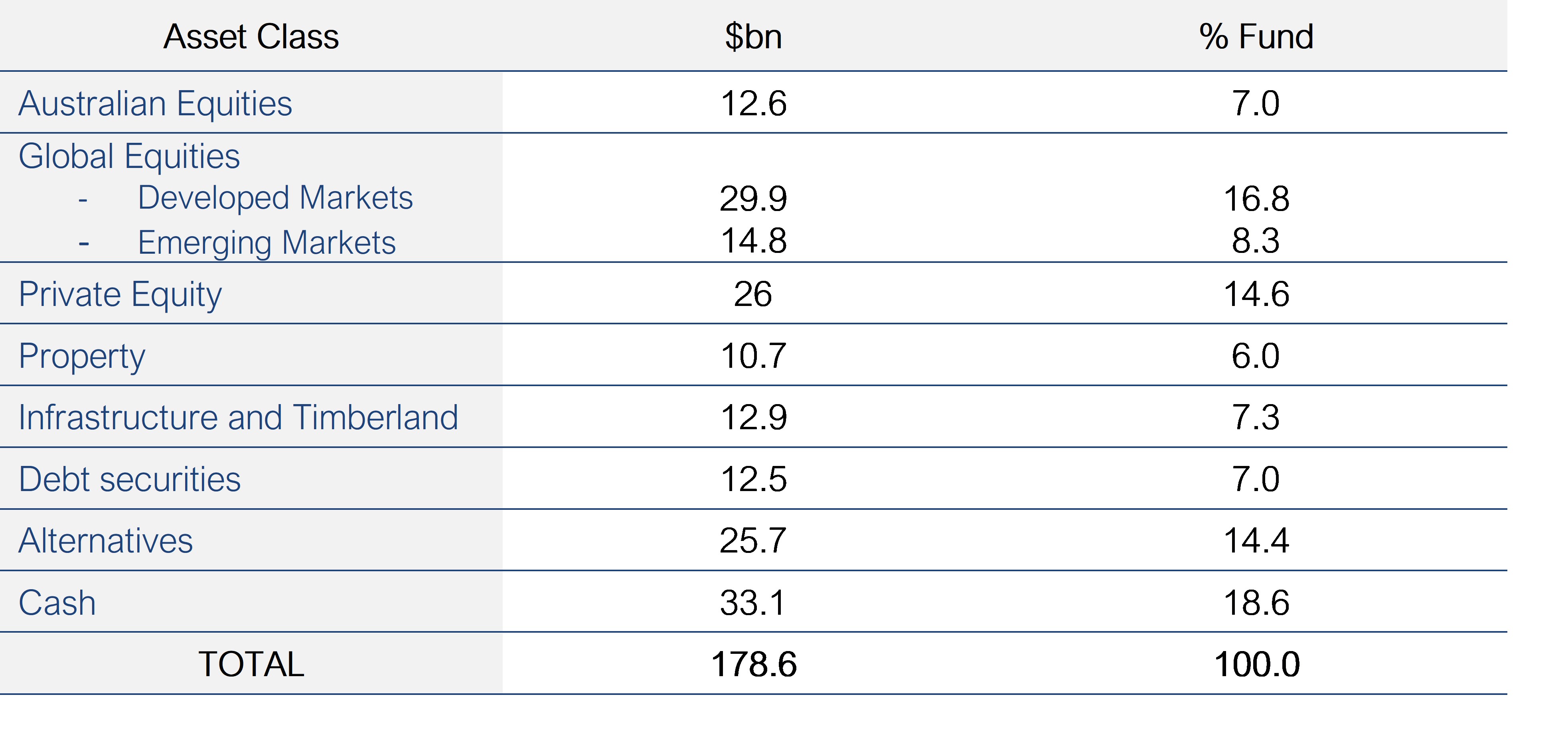1568x736 pixels.
Task: Select the 33.1 Cash $bn value
Action: point(753,603)
